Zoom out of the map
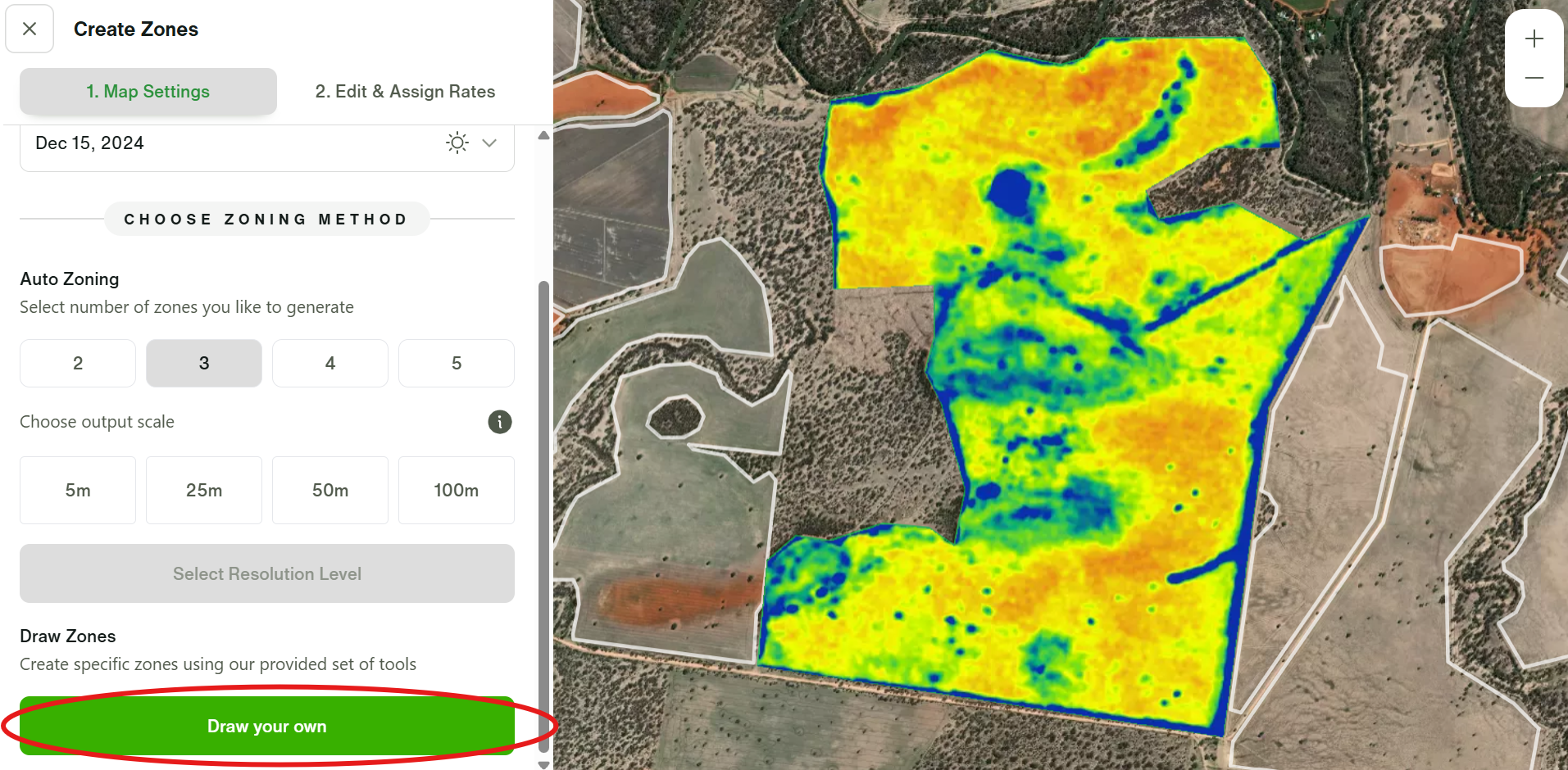Viewport: 1568px width, 770px height. tap(1534, 79)
